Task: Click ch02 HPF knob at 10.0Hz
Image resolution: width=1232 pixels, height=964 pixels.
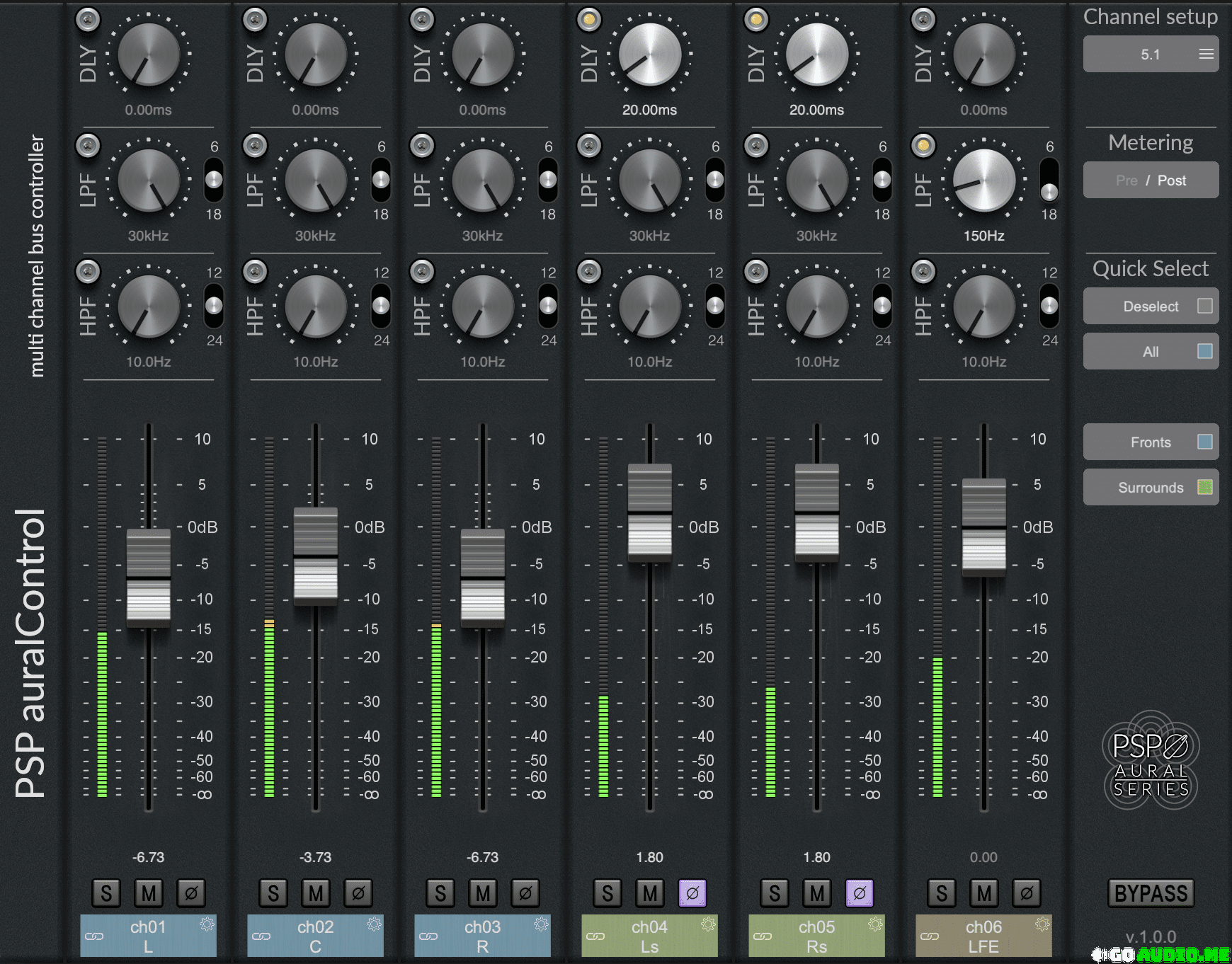Action: point(316,306)
